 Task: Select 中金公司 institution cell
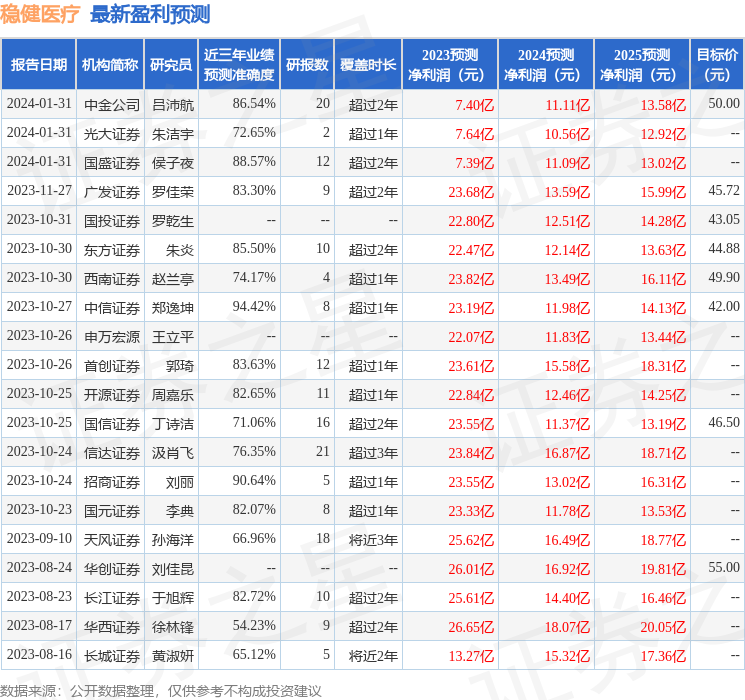[112, 105]
